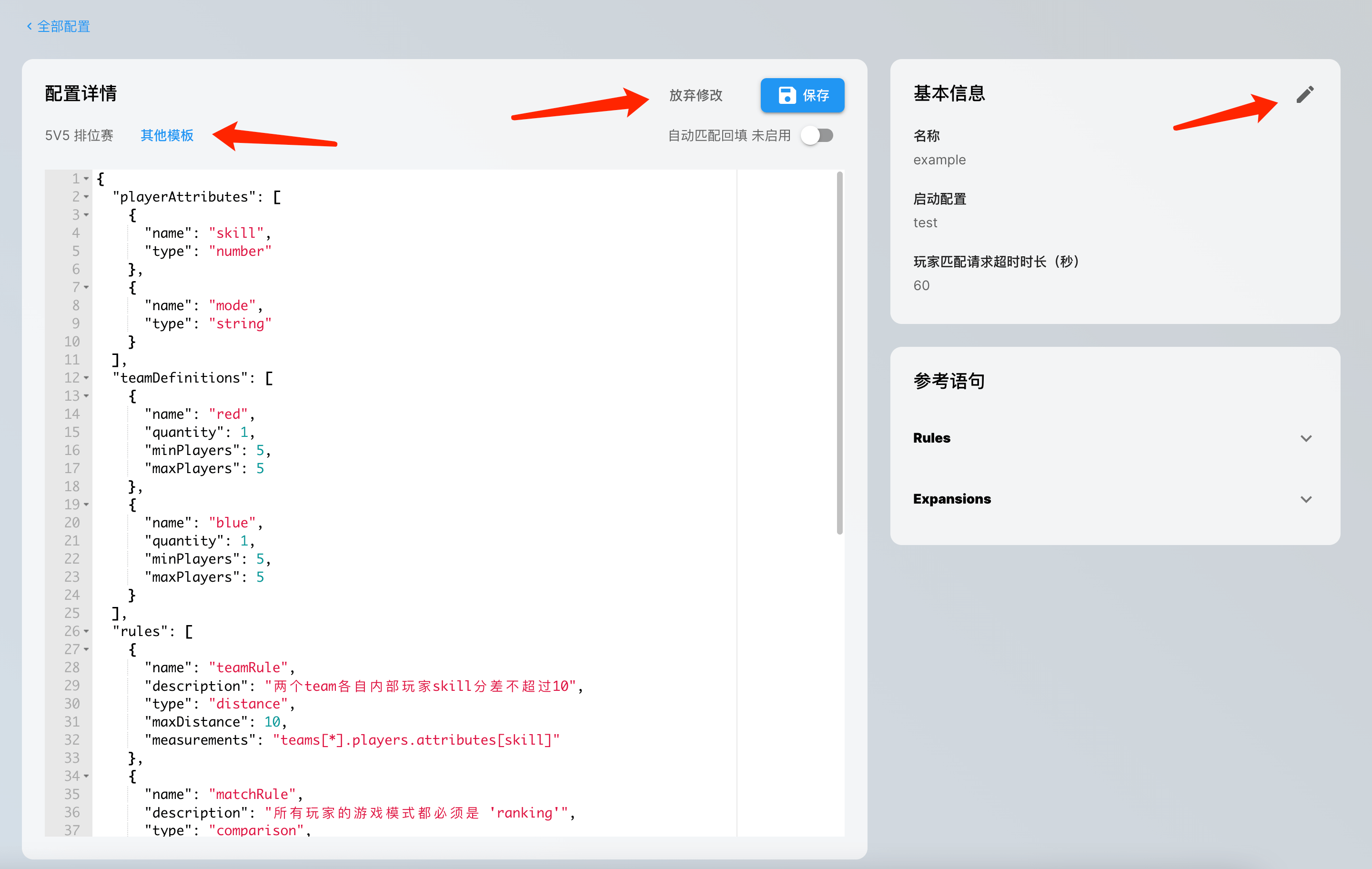Fold the matchRule object at line 34
Image resolution: width=1372 pixels, height=869 pixels.
[87, 776]
